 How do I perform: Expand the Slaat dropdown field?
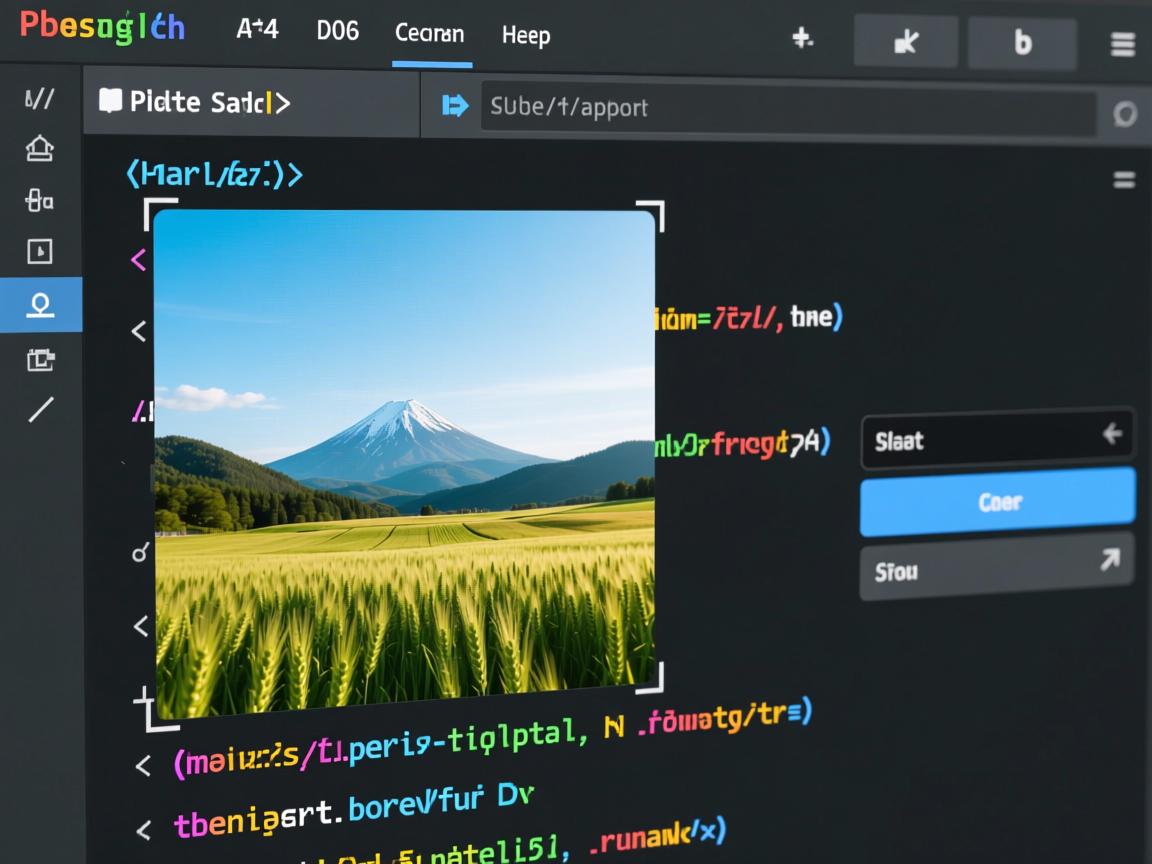pos(997,438)
